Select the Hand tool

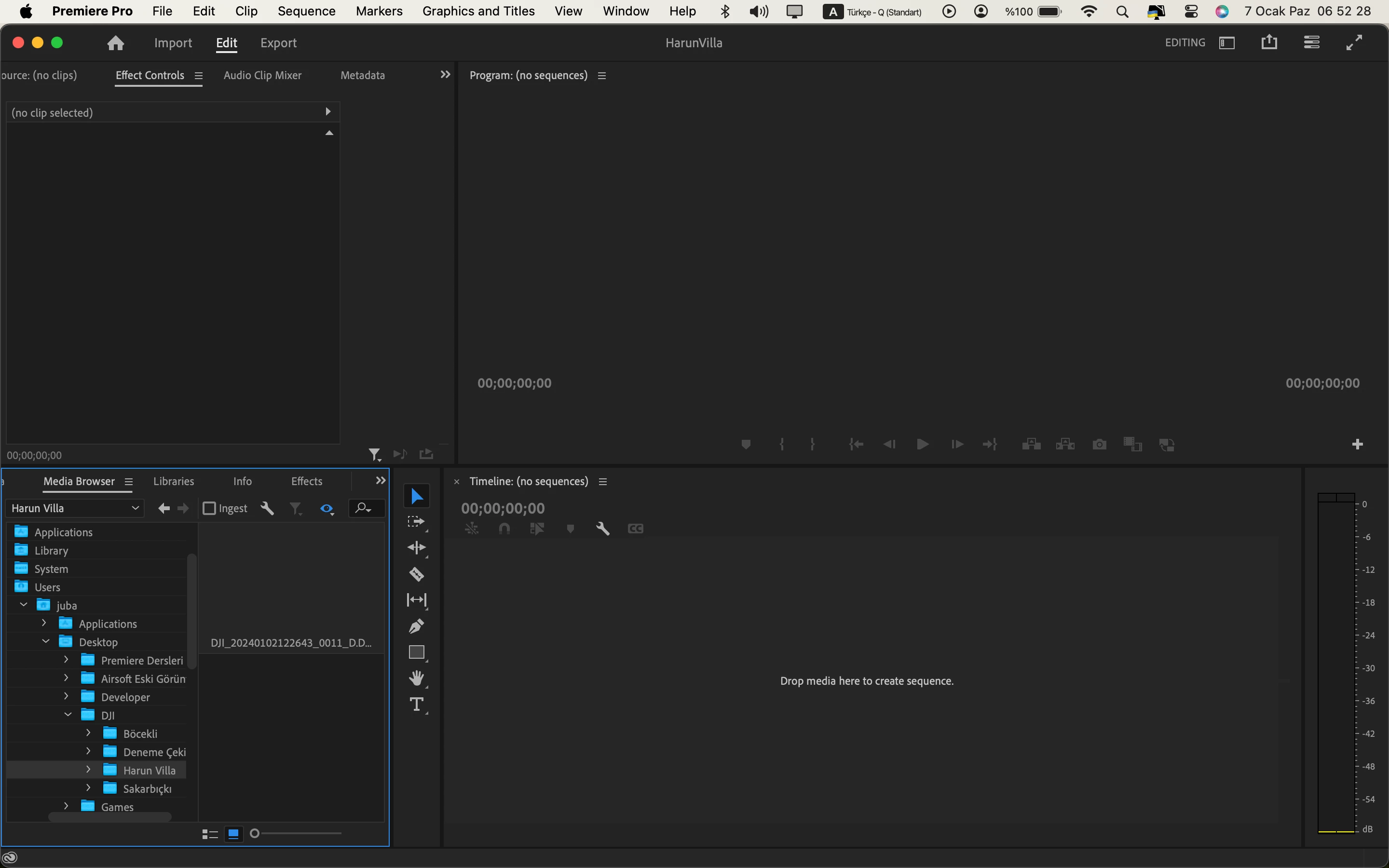[416, 678]
